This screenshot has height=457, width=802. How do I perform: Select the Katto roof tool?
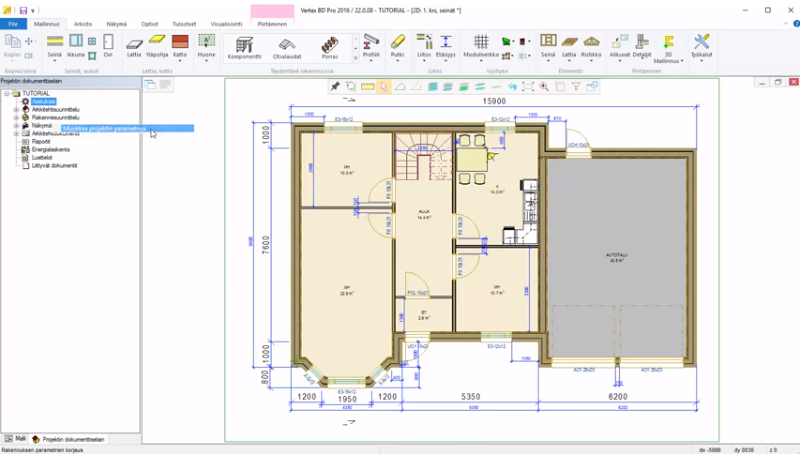coord(180,45)
